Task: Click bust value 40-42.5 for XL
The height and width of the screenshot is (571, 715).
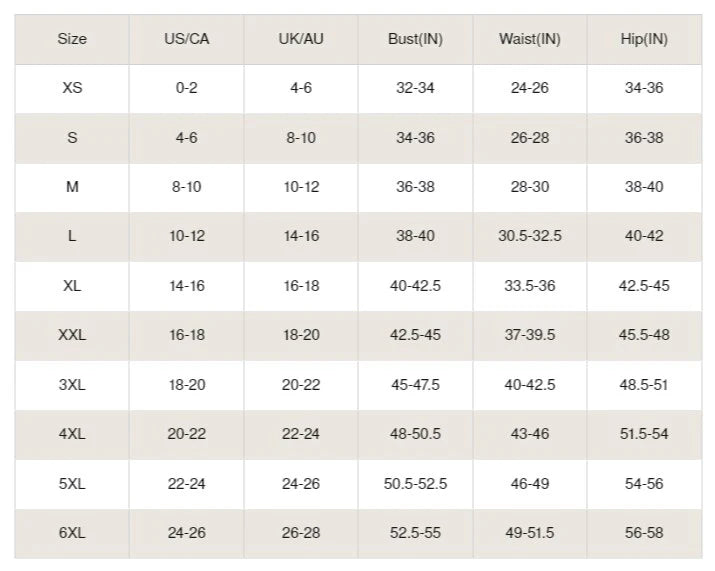Action: click(x=415, y=286)
